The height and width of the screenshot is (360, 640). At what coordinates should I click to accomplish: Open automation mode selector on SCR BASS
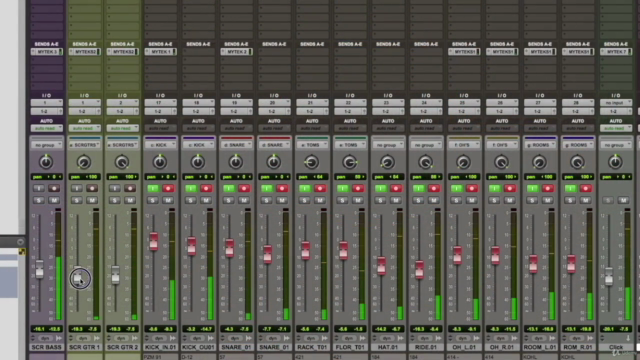pyautogui.click(x=47, y=128)
